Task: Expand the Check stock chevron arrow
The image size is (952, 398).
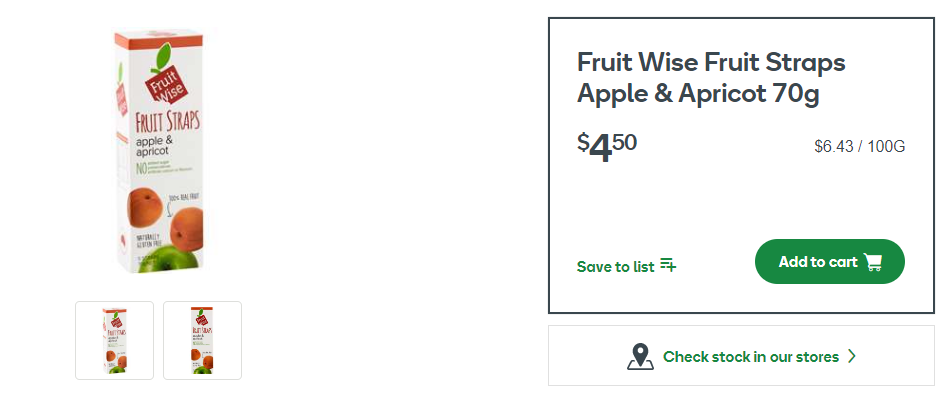Action: tap(852, 356)
